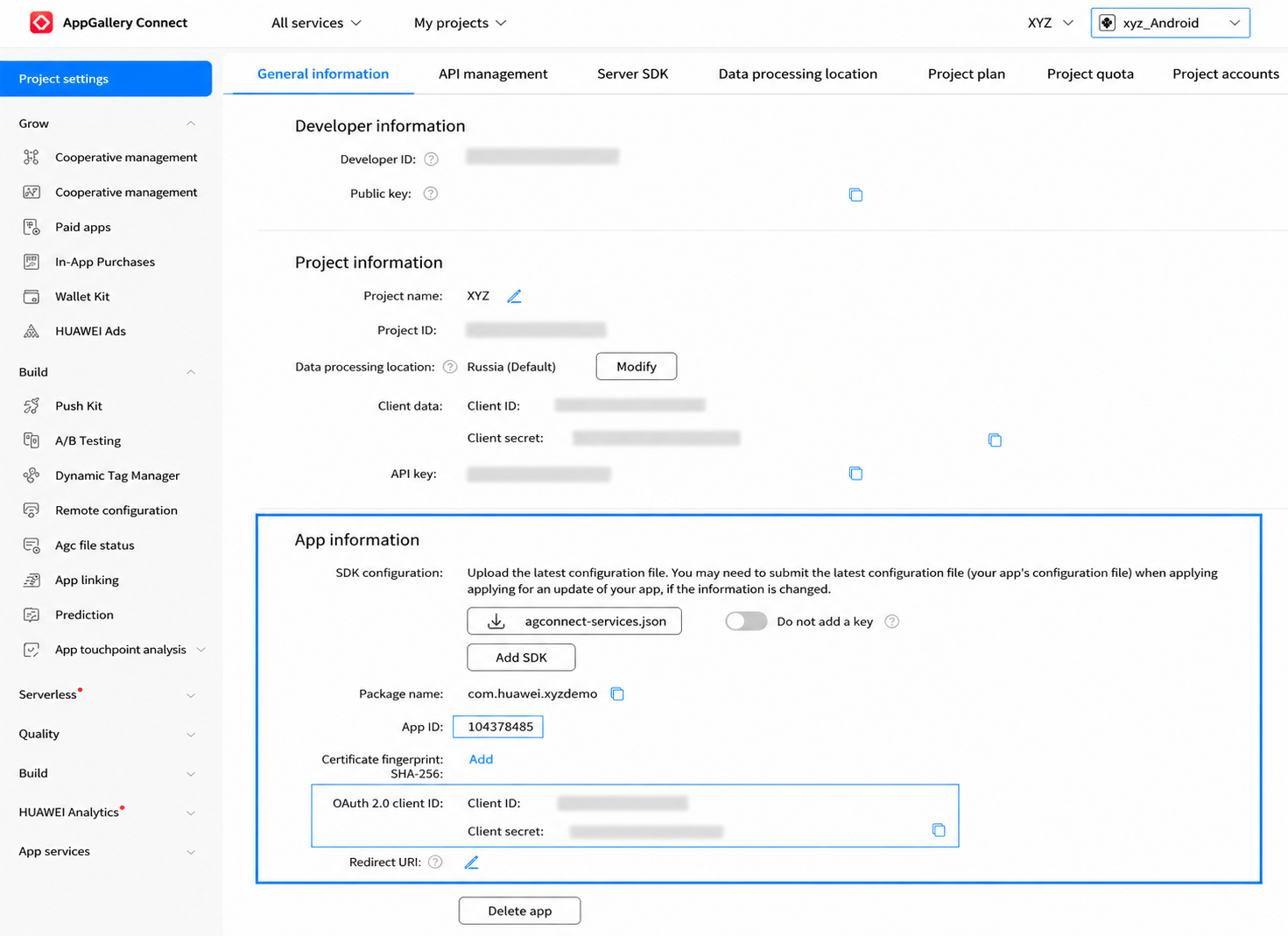This screenshot has width=1288, height=936.
Task: Open the Server SDK tab
Action: pos(633,74)
